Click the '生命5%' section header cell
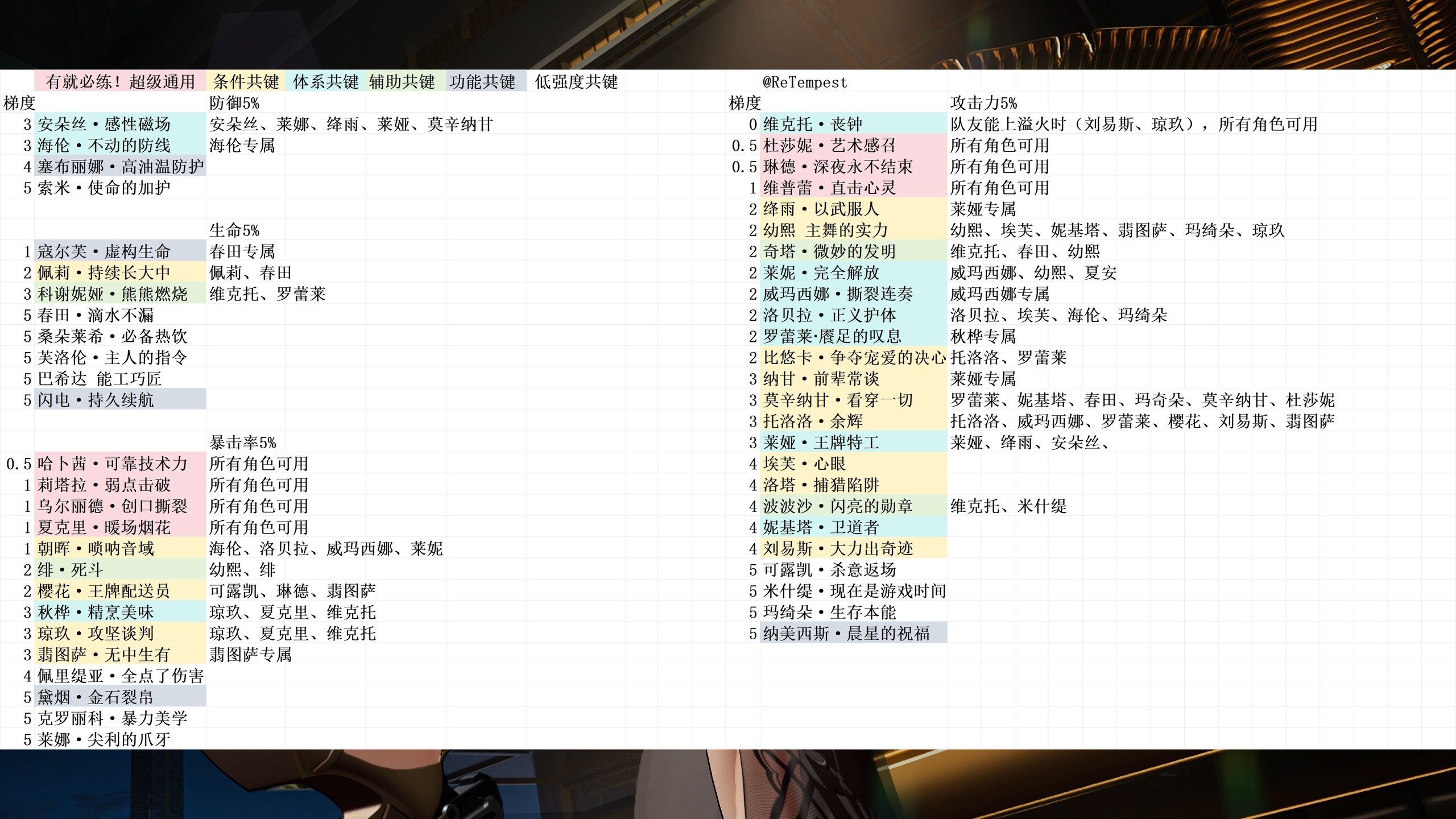Viewport: 1456px width, 819px height. point(234,230)
